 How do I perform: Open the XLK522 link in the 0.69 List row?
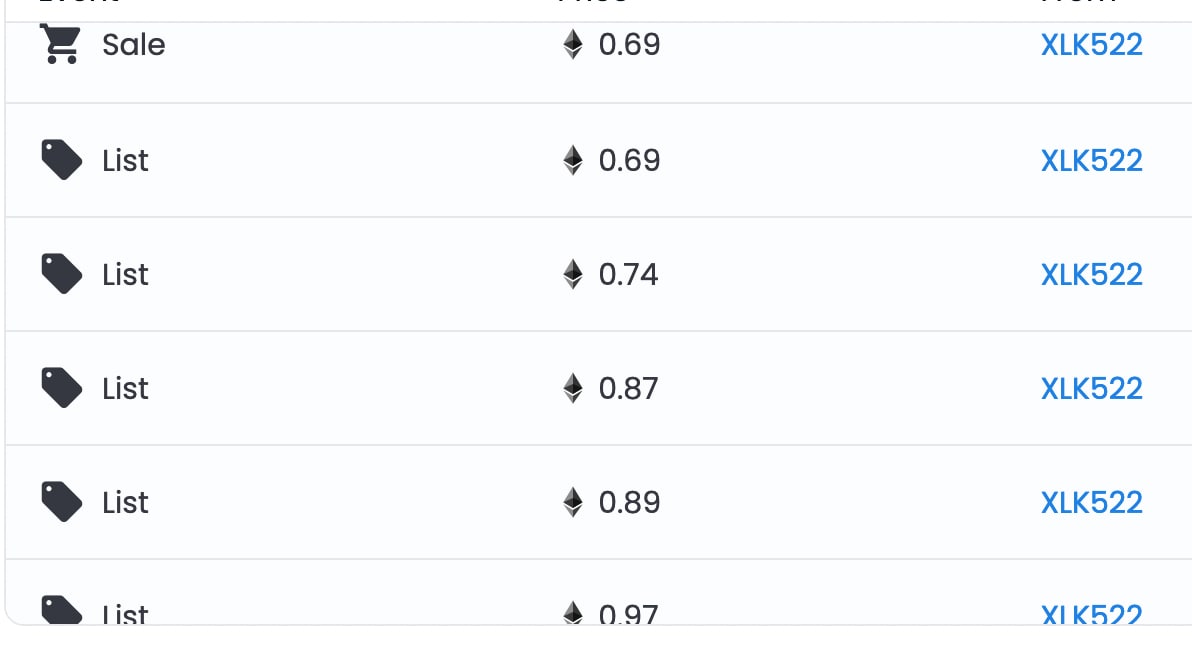click(x=1092, y=160)
